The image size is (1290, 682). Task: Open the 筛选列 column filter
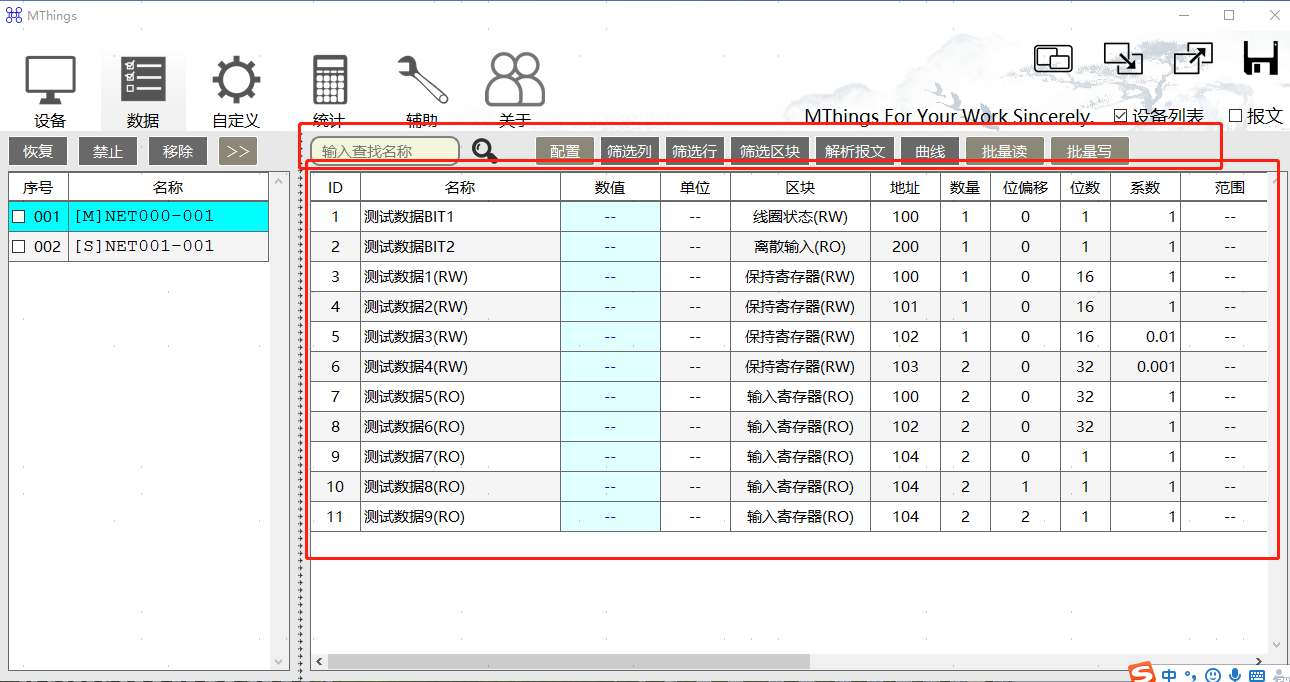click(x=629, y=152)
